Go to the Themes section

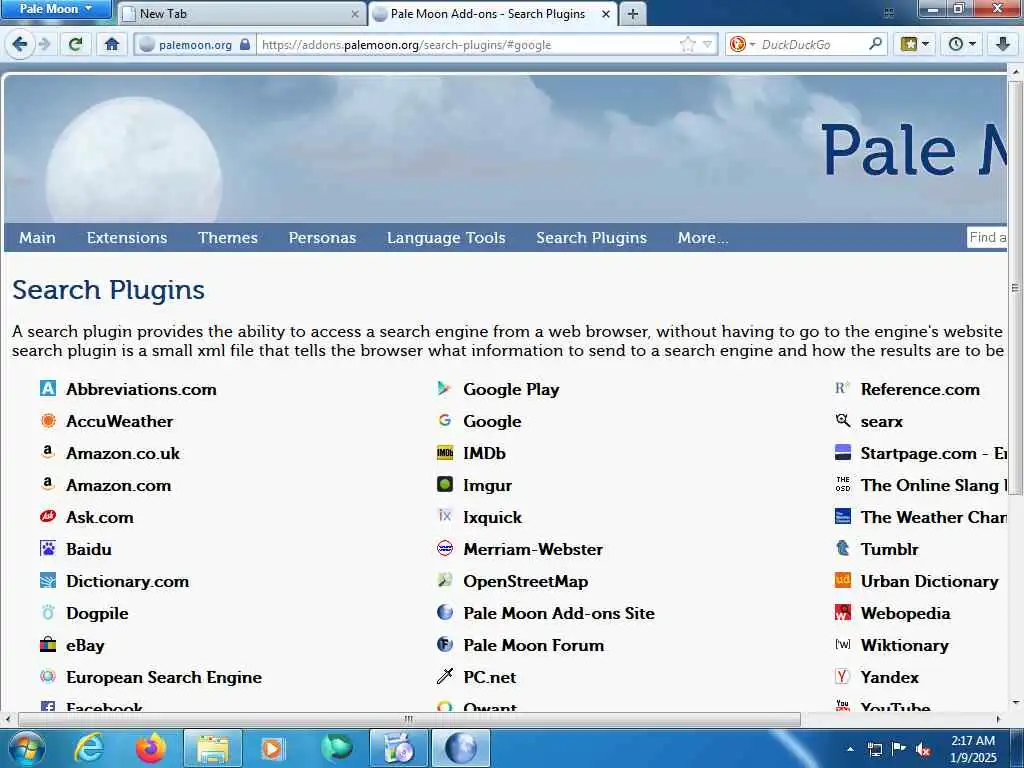228,238
